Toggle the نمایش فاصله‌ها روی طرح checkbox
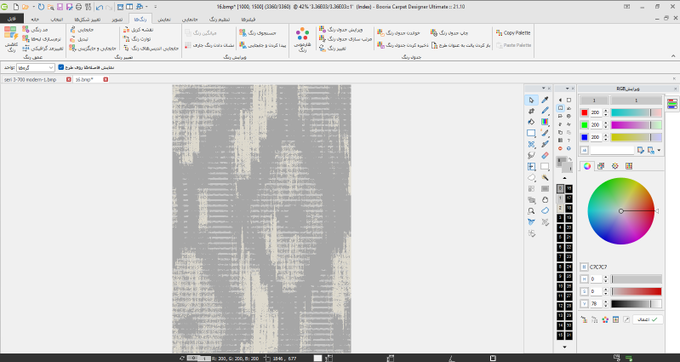The width and height of the screenshot is (680, 362). point(61,67)
